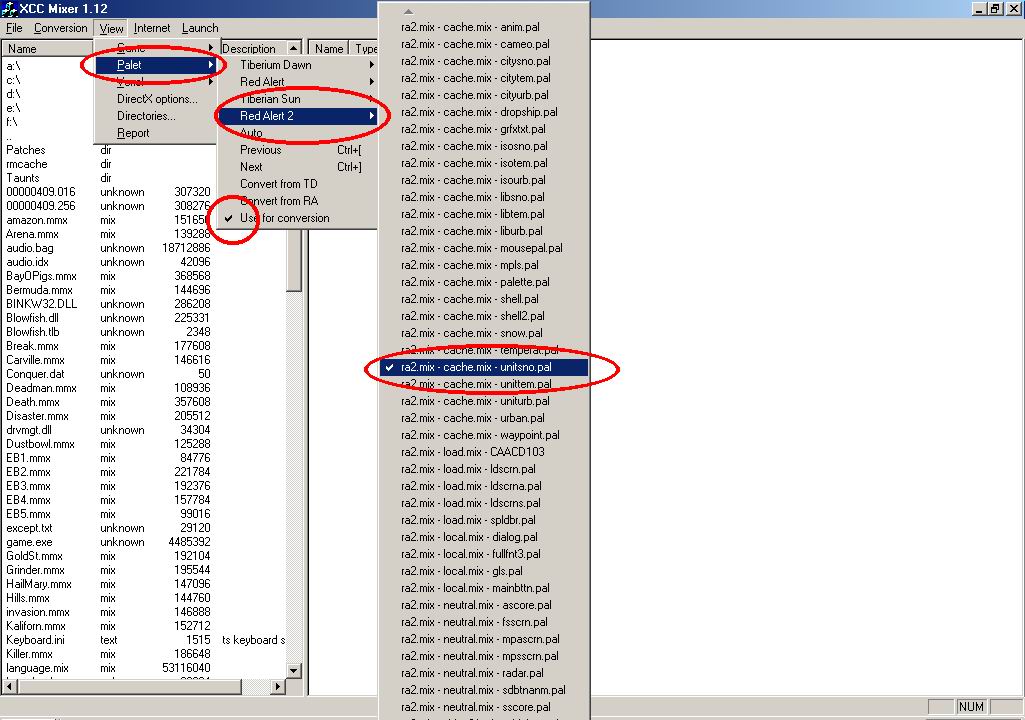Select the audio.bag file
The image size is (1025, 720).
coord(29,248)
